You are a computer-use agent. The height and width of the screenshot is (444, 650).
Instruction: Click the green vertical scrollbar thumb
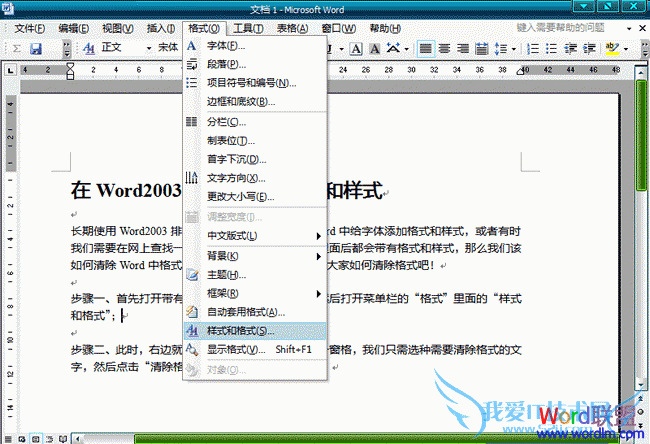point(641,135)
